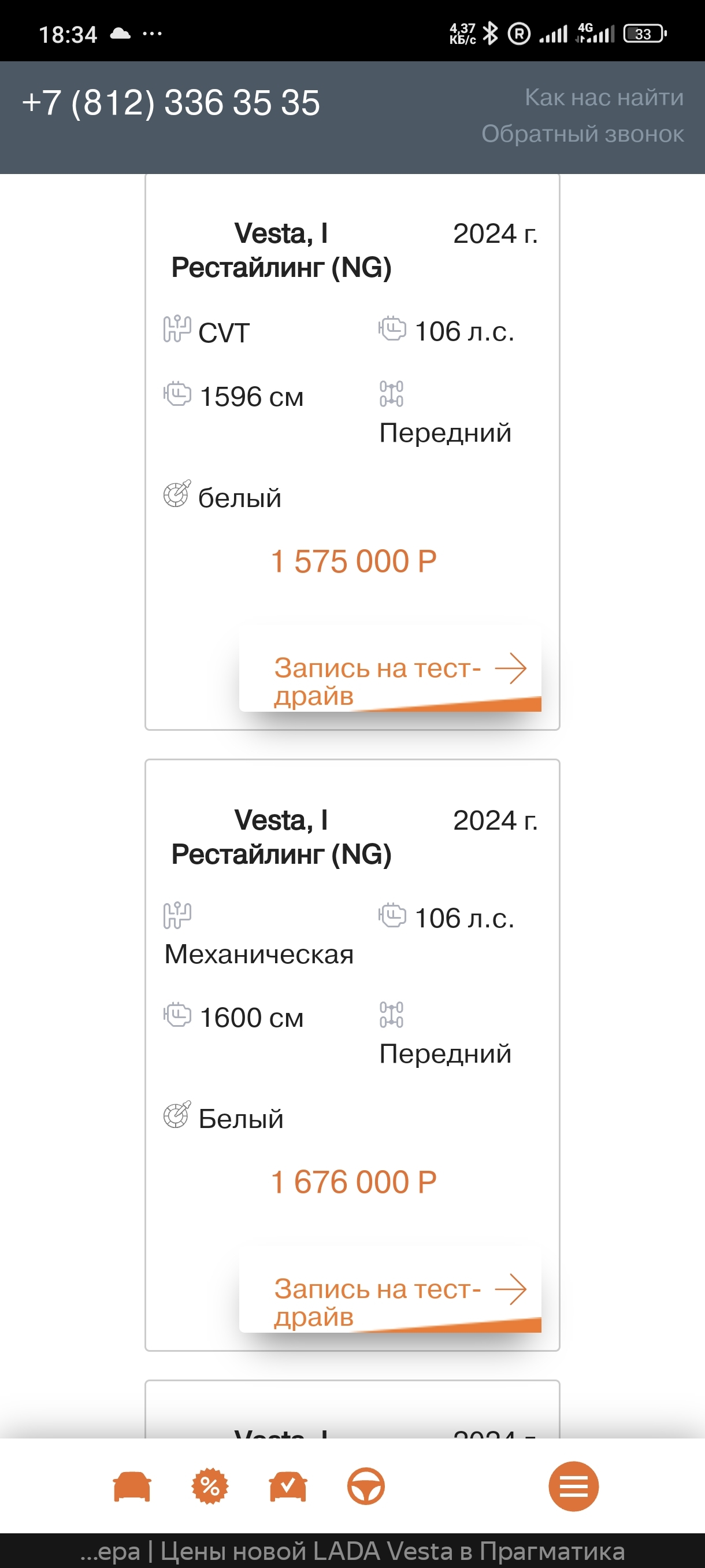Open the round hamburger menu button
Screen dimensions: 705x1568
pyautogui.click(x=573, y=1486)
